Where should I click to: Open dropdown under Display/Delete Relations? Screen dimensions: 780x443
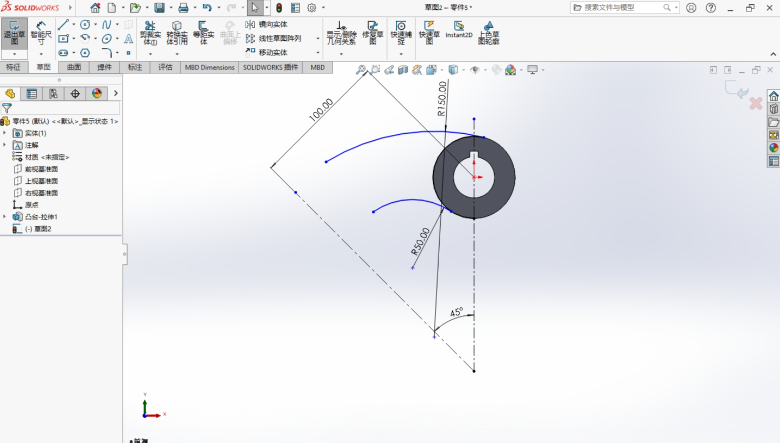point(341,54)
